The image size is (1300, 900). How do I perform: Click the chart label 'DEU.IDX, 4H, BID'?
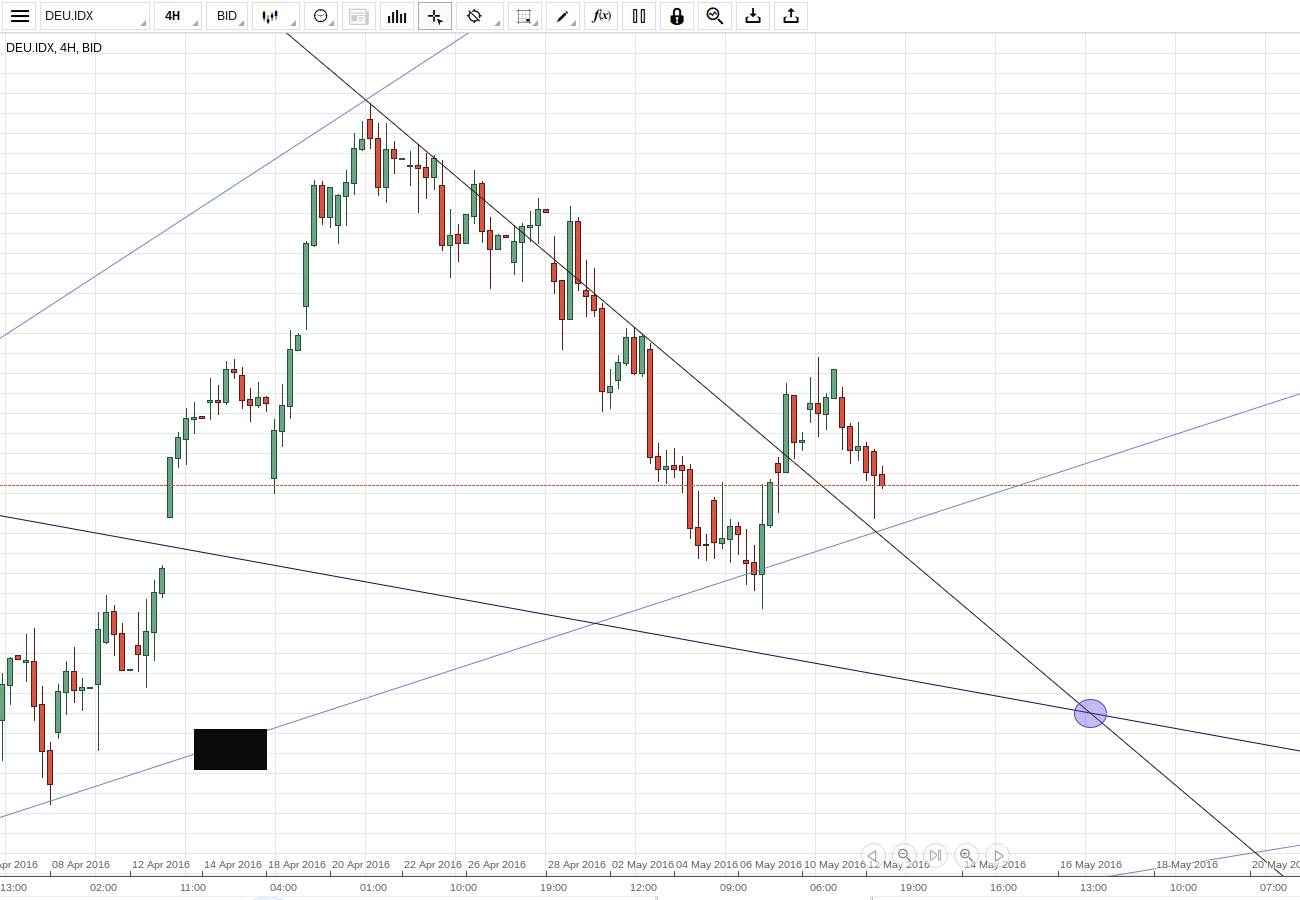(x=54, y=47)
